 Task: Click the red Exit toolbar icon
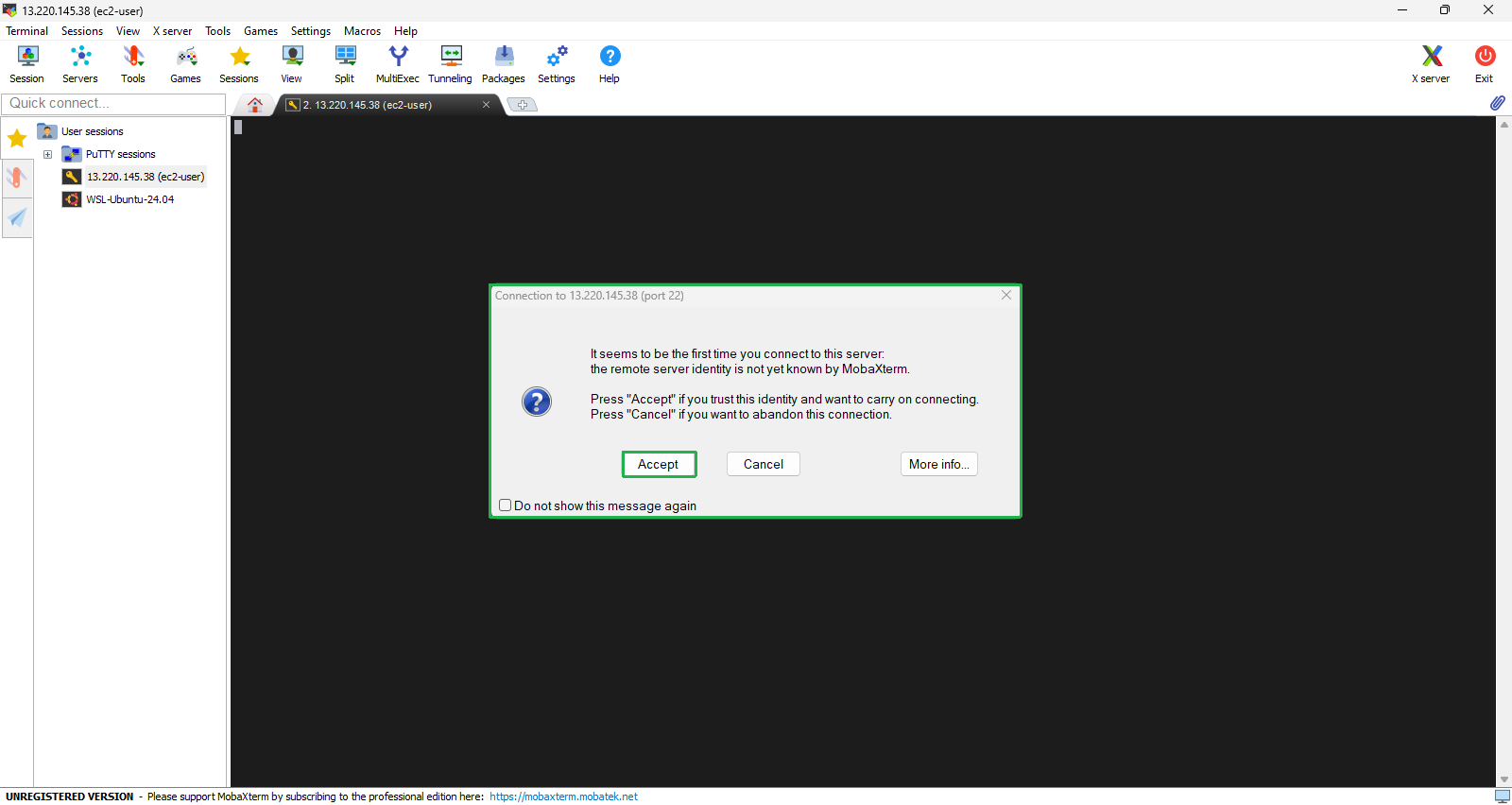pyautogui.click(x=1485, y=64)
